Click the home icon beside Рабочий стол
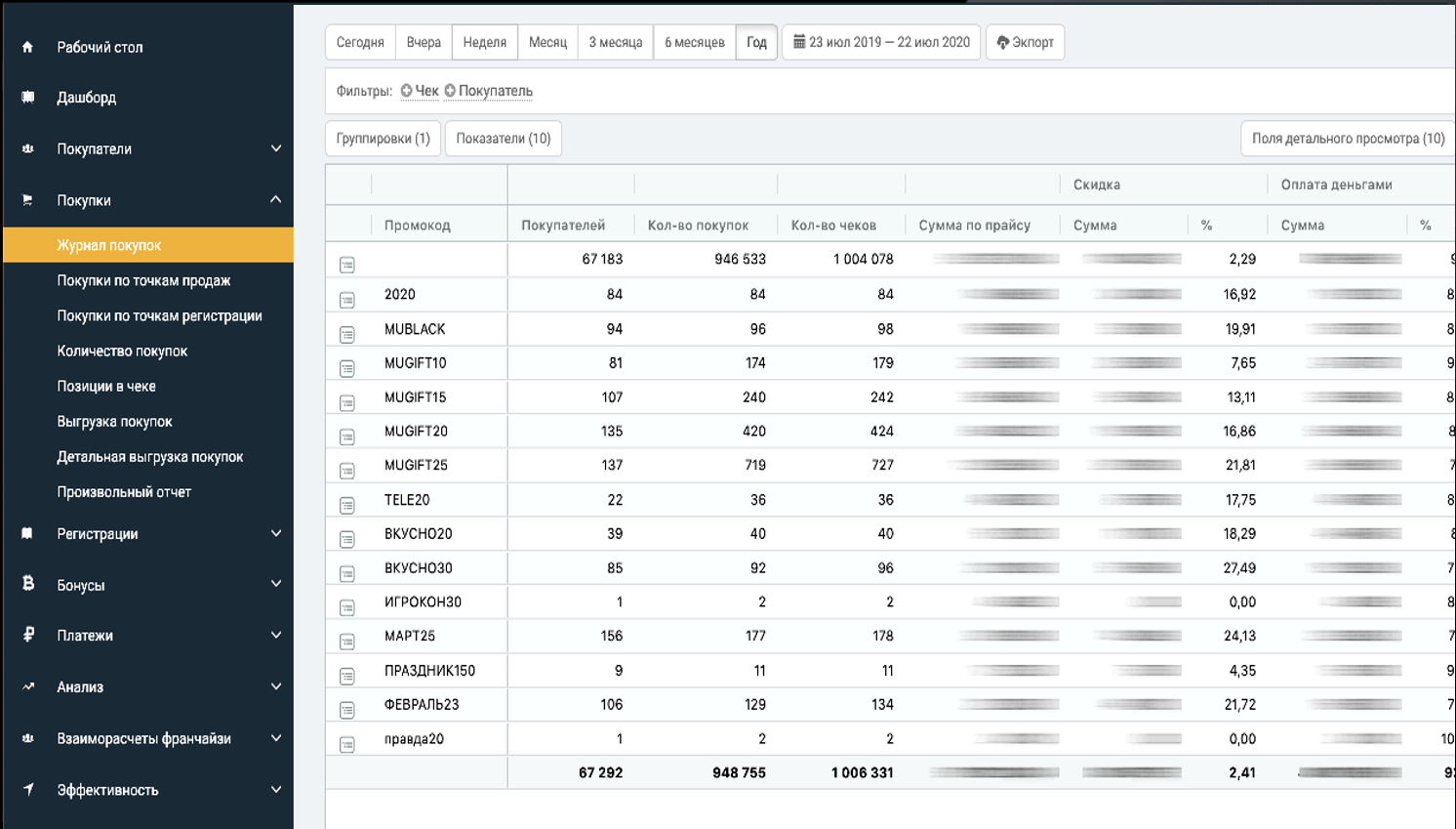The height and width of the screenshot is (829, 1456). [x=27, y=47]
